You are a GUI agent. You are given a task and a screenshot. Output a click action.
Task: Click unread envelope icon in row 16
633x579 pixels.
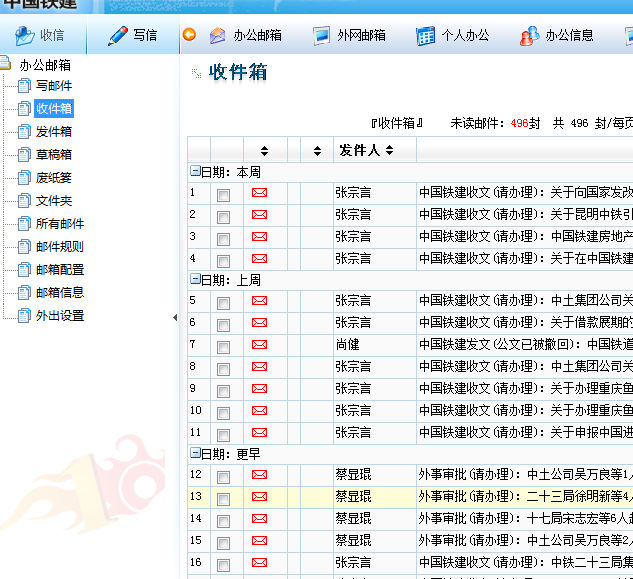[x=259, y=562]
